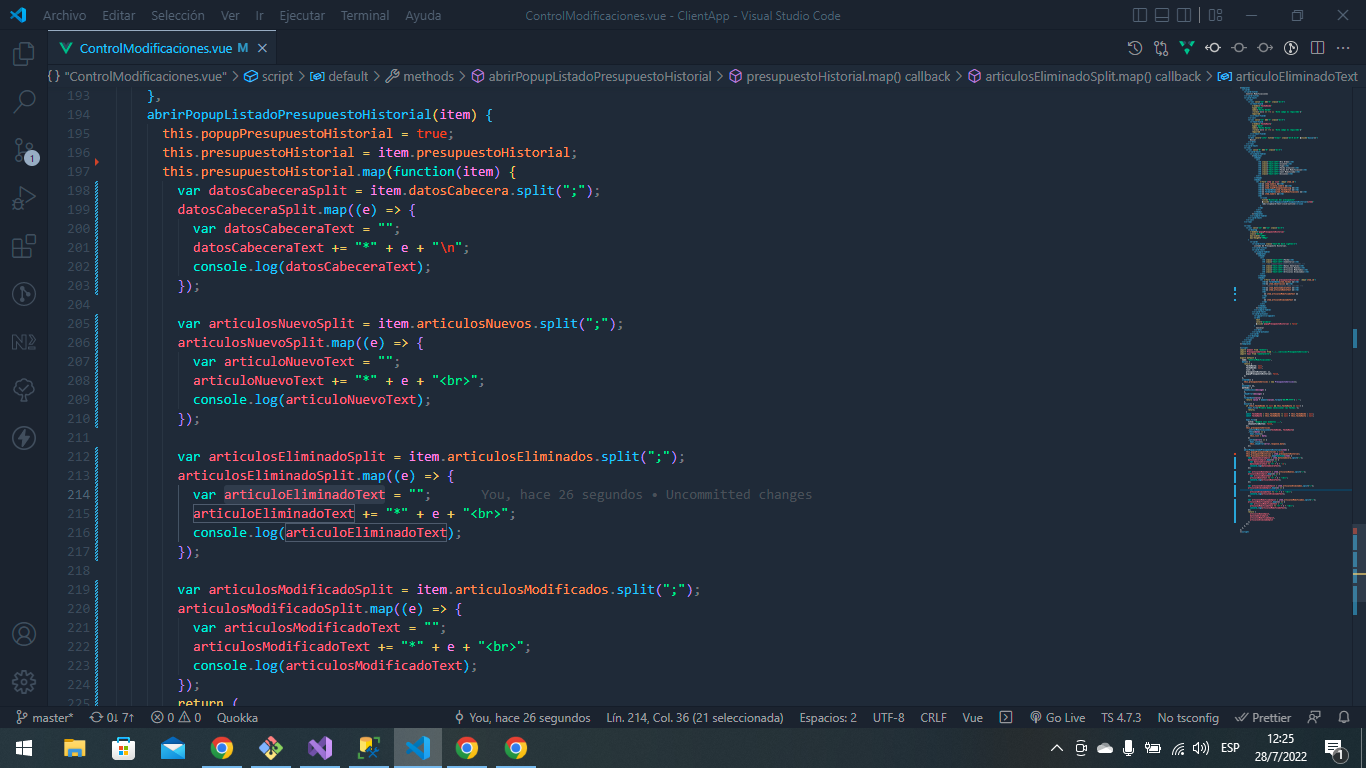Open changes with previous revision

(x=1213, y=48)
